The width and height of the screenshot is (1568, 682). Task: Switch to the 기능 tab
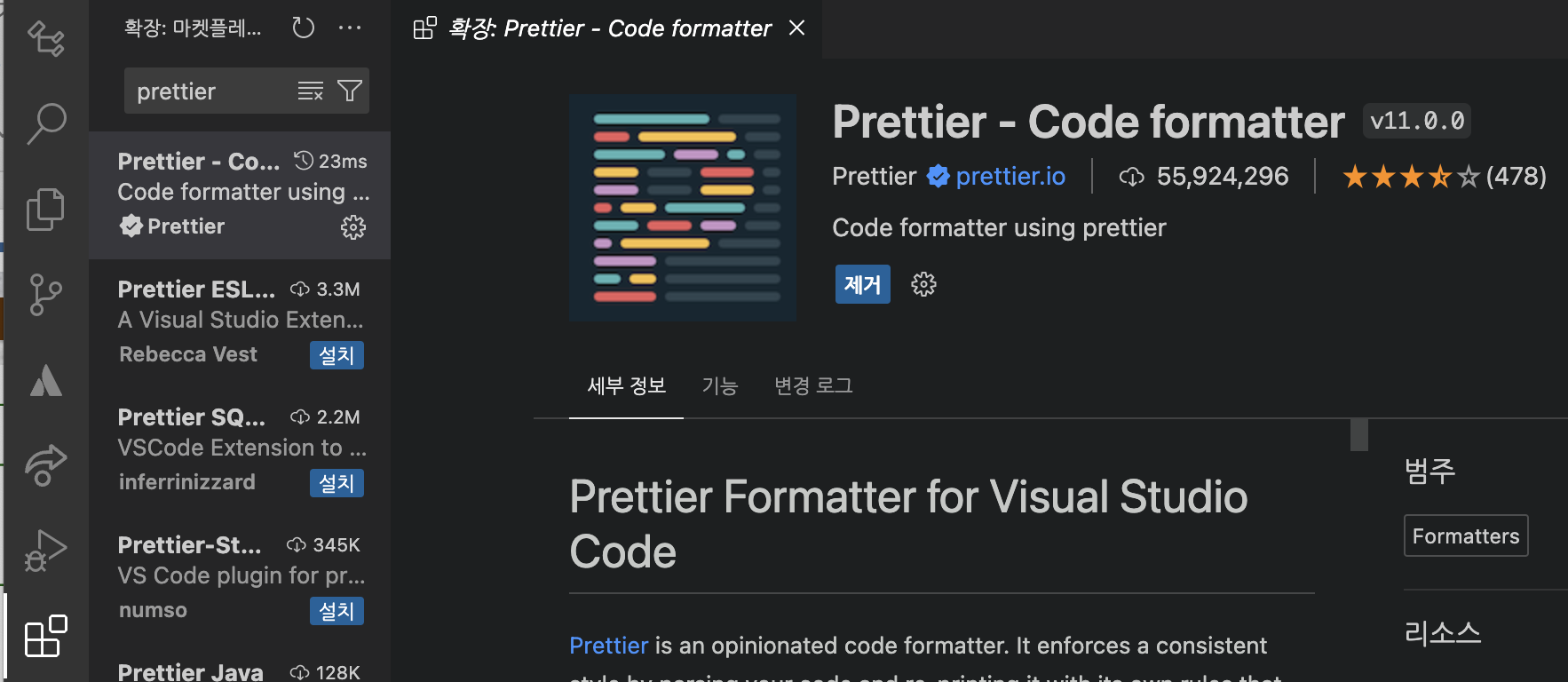[x=719, y=385]
